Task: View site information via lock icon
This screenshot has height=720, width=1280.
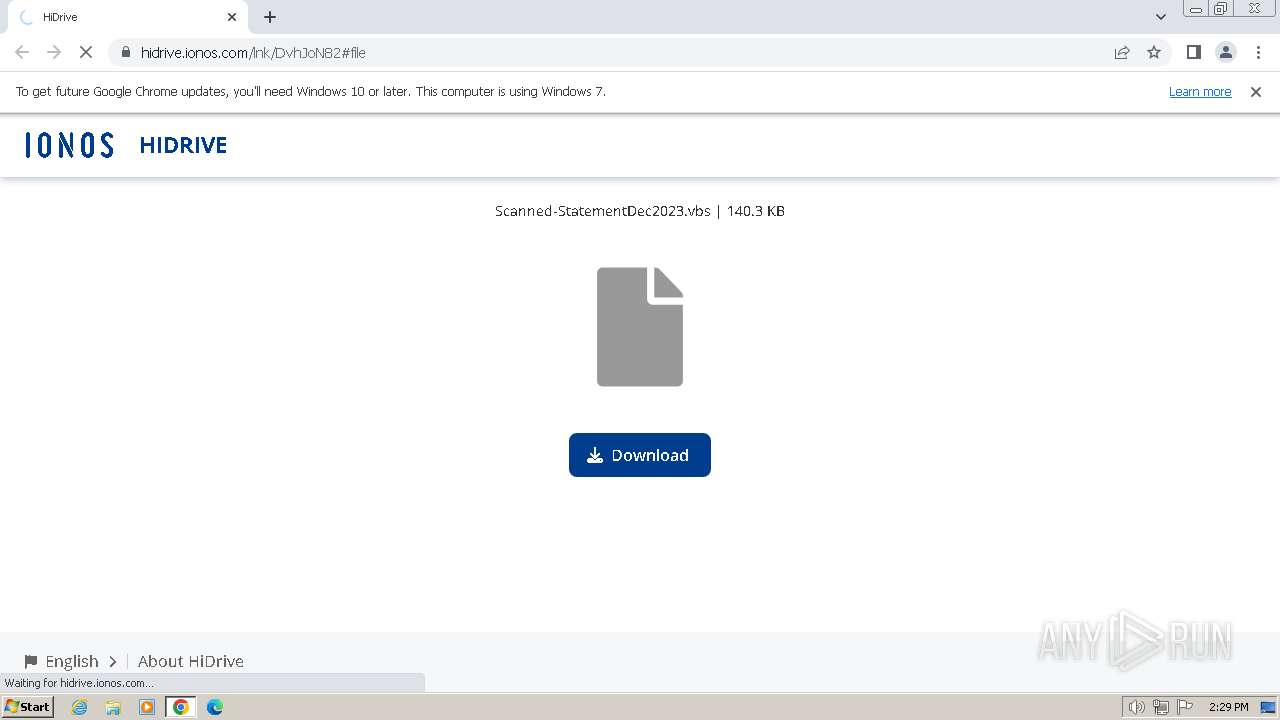Action: (x=125, y=52)
